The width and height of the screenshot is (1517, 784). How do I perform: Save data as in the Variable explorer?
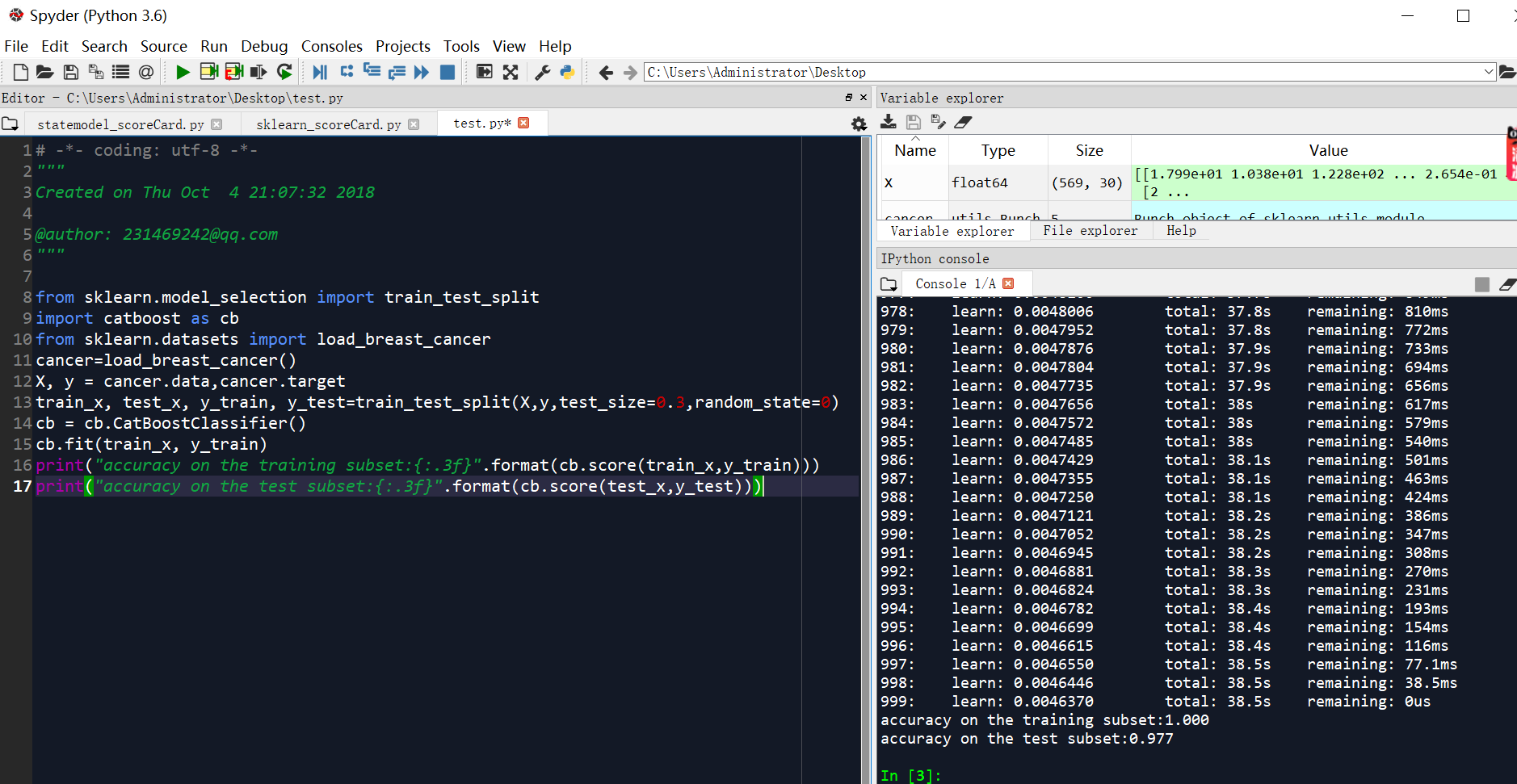[938, 122]
